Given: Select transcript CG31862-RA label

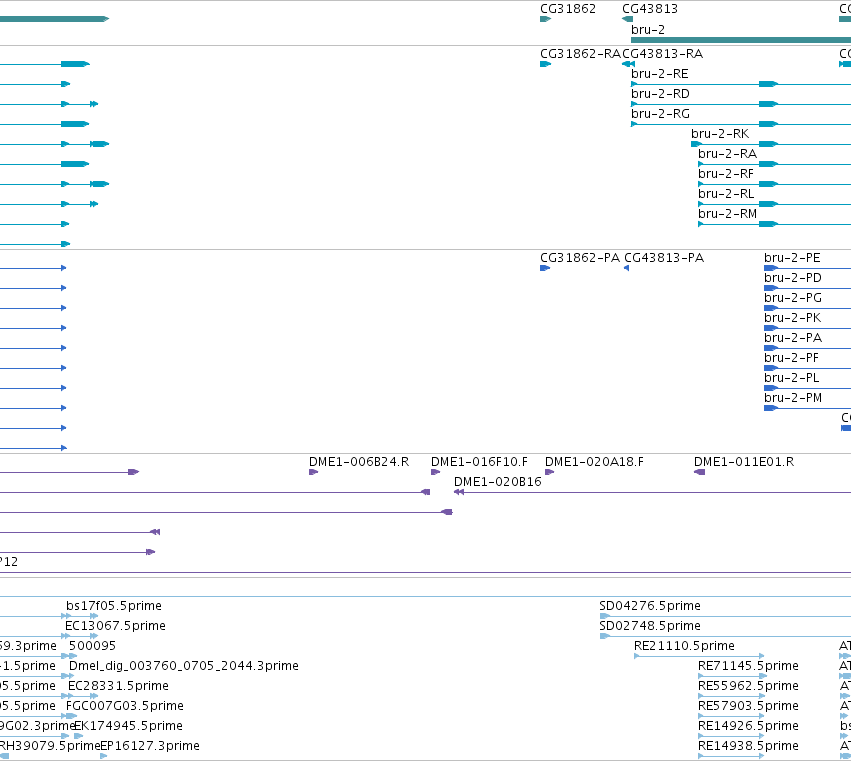Looking at the screenshot, I should click(580, 54).
